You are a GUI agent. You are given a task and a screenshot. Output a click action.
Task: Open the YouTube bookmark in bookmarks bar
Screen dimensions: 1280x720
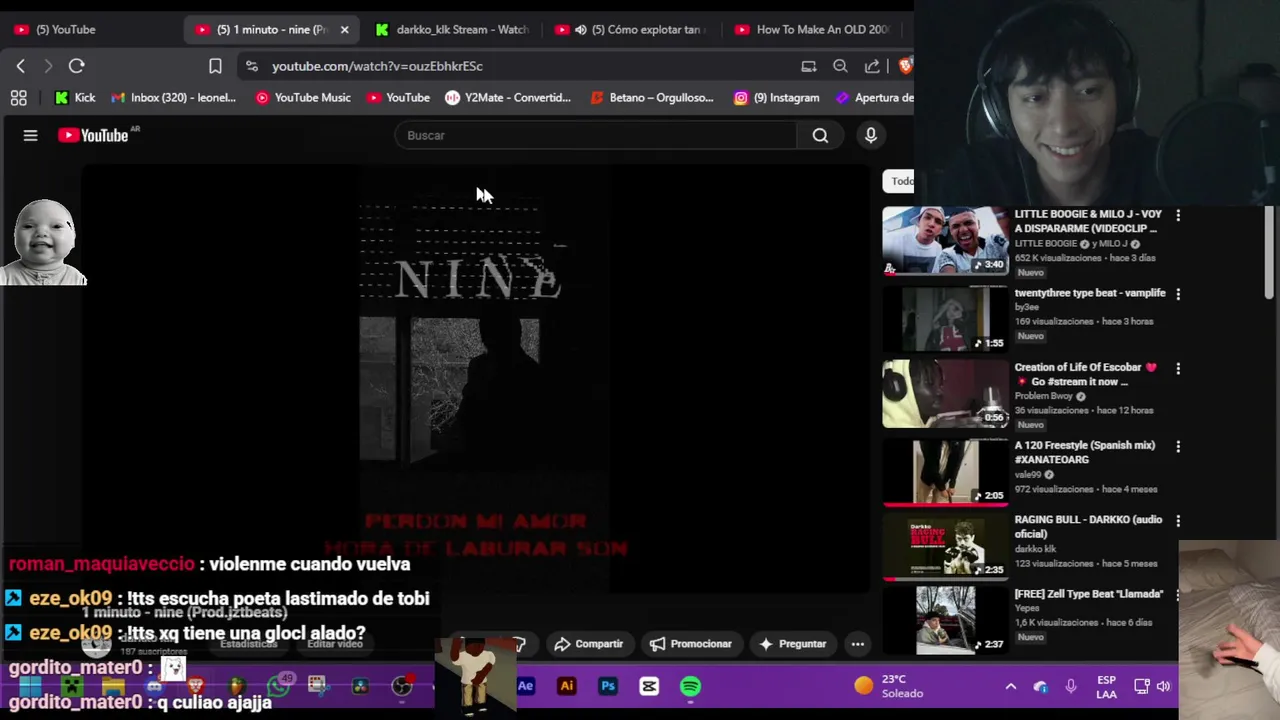(x=398, y=98)
